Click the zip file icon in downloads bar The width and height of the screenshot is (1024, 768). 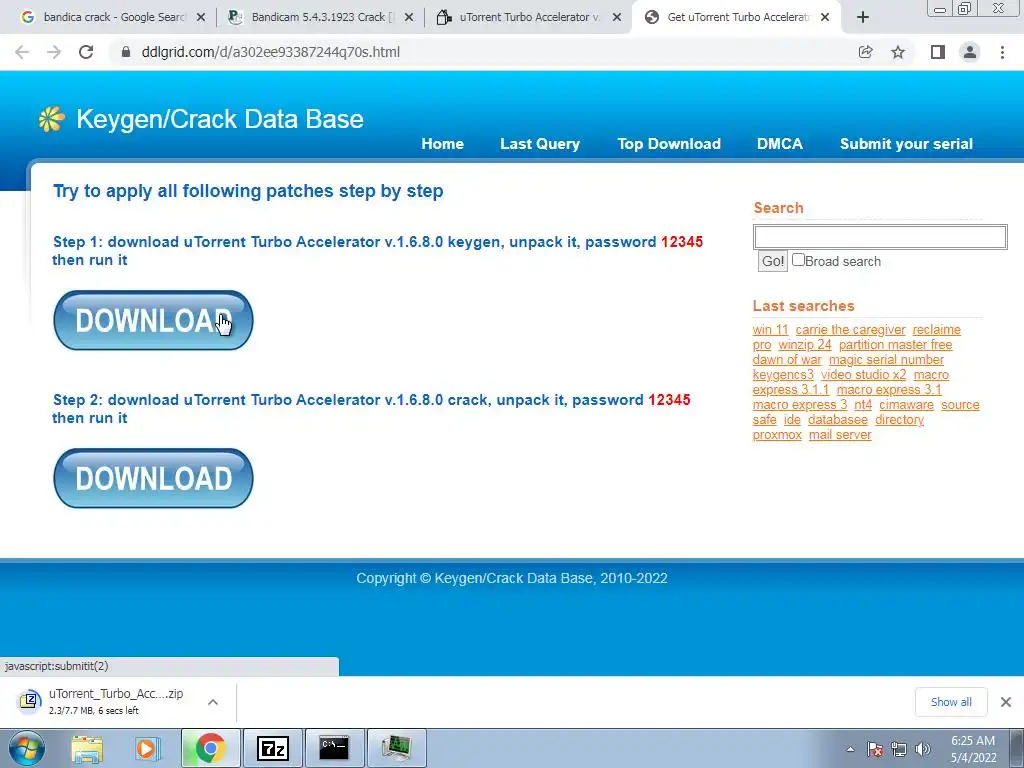[x=30, y=701]
